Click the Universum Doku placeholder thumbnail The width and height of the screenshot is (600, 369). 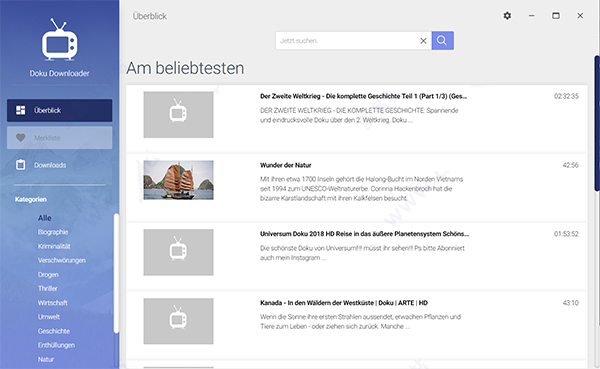point(178,252)
